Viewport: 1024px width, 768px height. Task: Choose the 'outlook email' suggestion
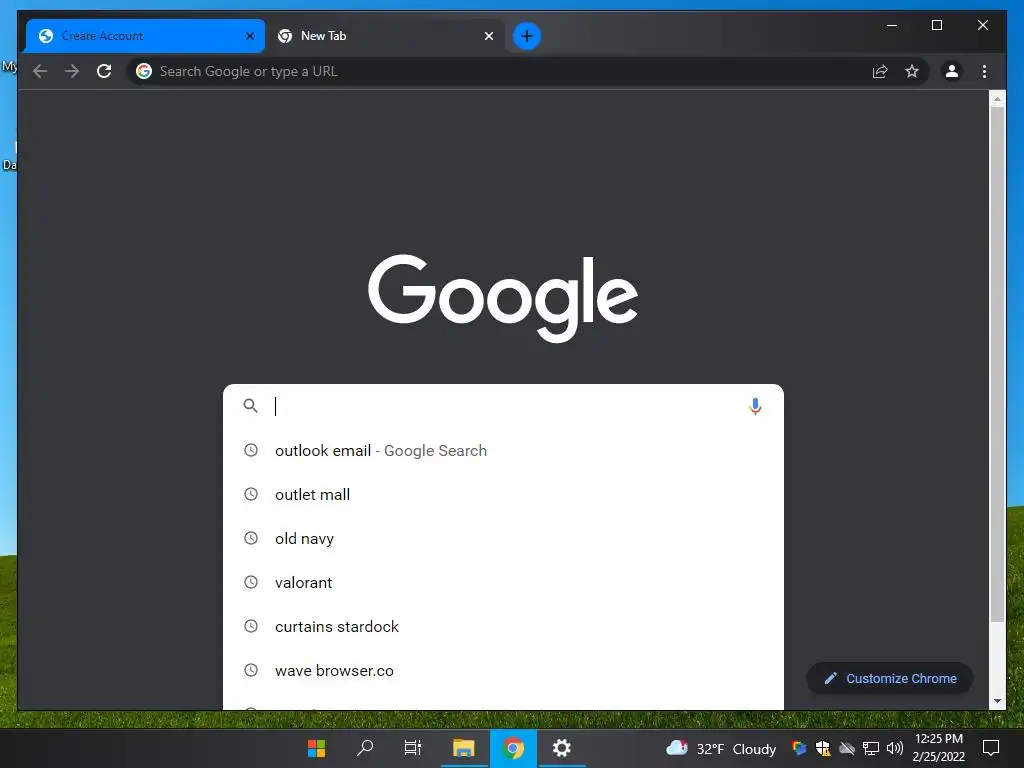[503, 451]
